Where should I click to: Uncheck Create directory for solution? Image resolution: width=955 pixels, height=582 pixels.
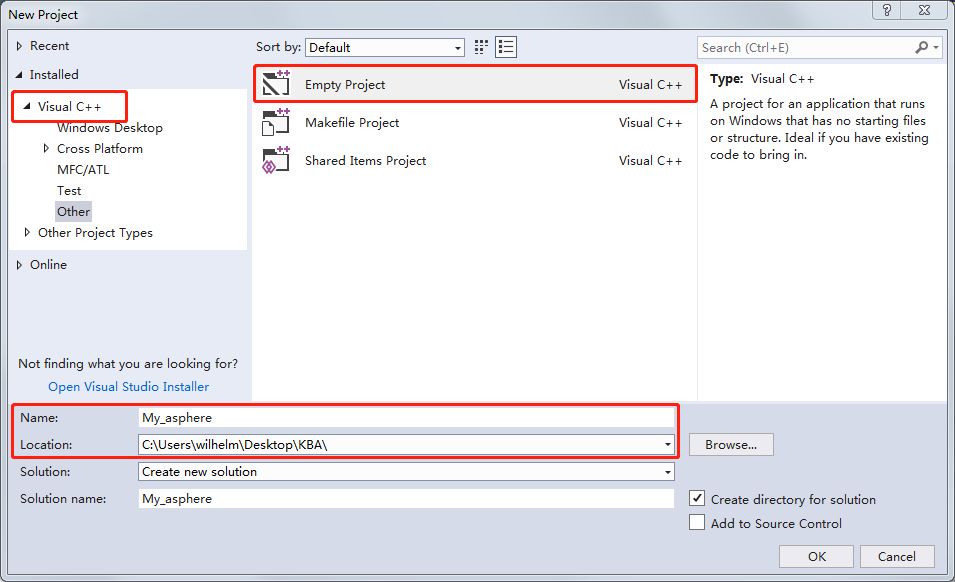(x=697, y=498)
